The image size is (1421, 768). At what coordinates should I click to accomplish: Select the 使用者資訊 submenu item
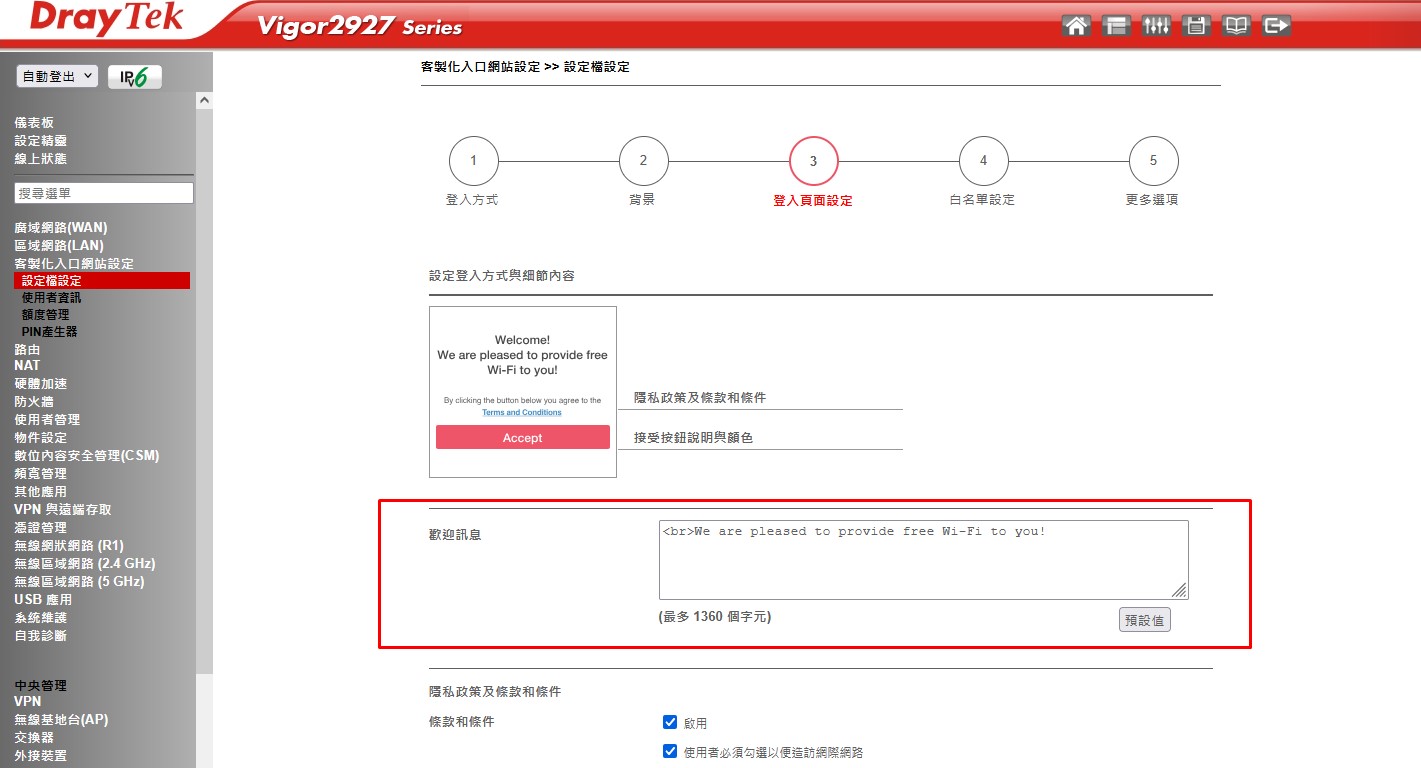tap(52, 297)
